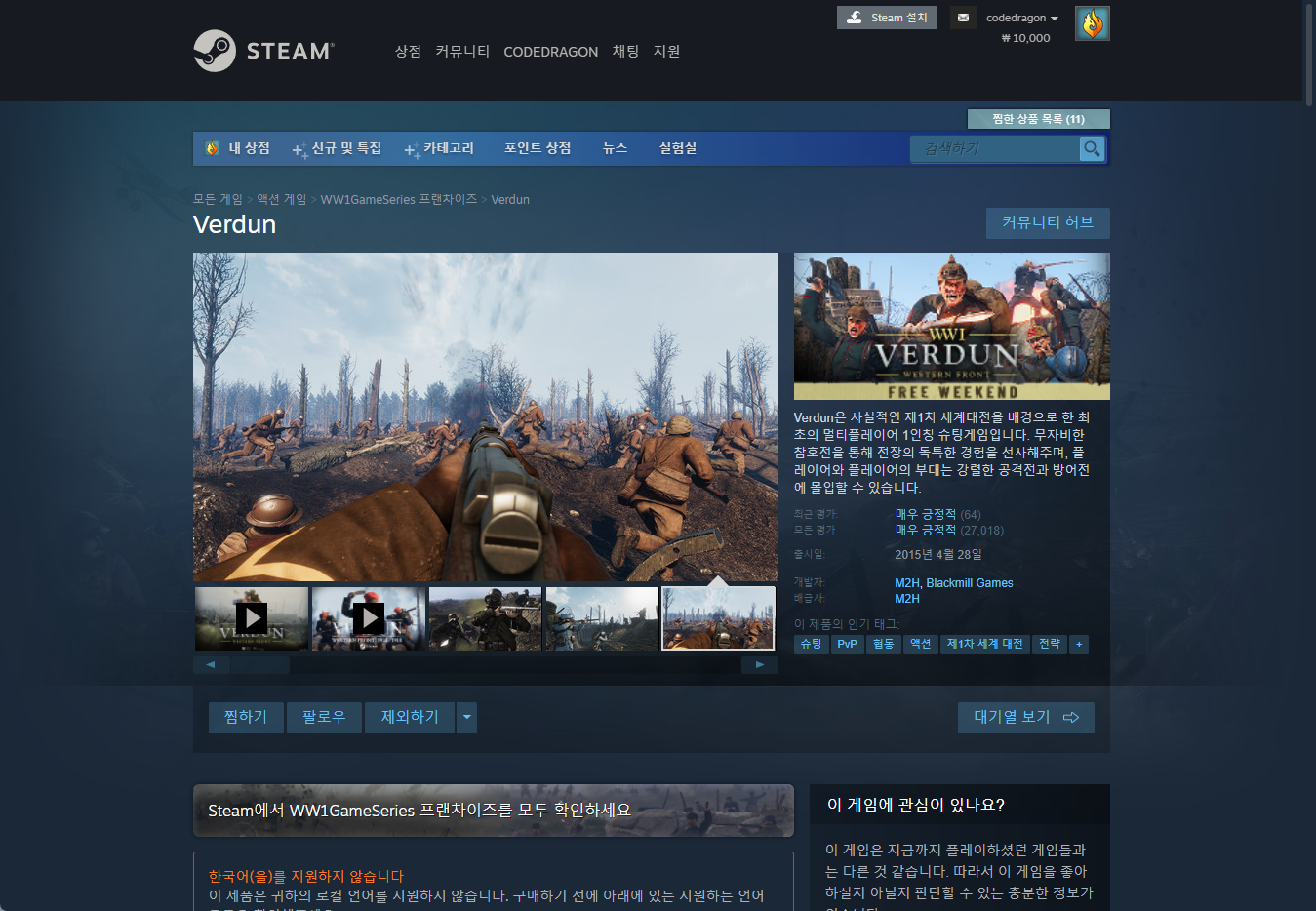
Task: Click Verdun breadcrumb link
Action: [510, 199]
